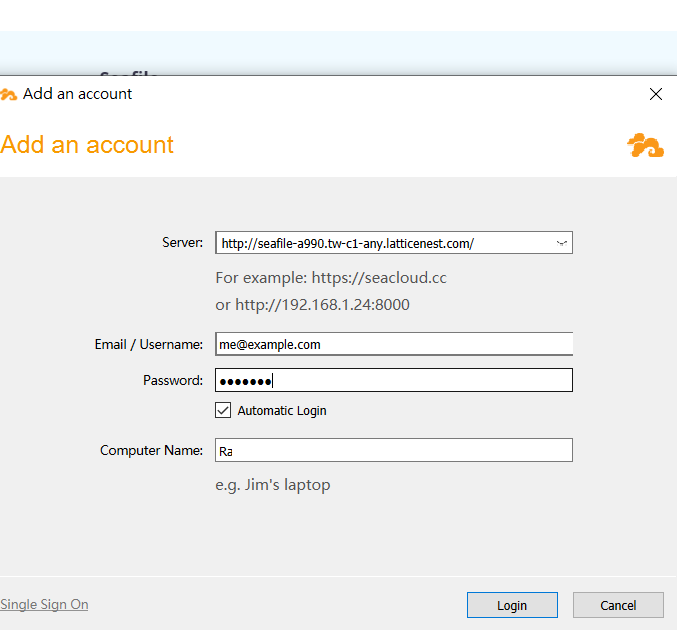This screenshot has width=677, height=630.
Task: Click the Seafile icon in the title bar
Action: point(8,94)
